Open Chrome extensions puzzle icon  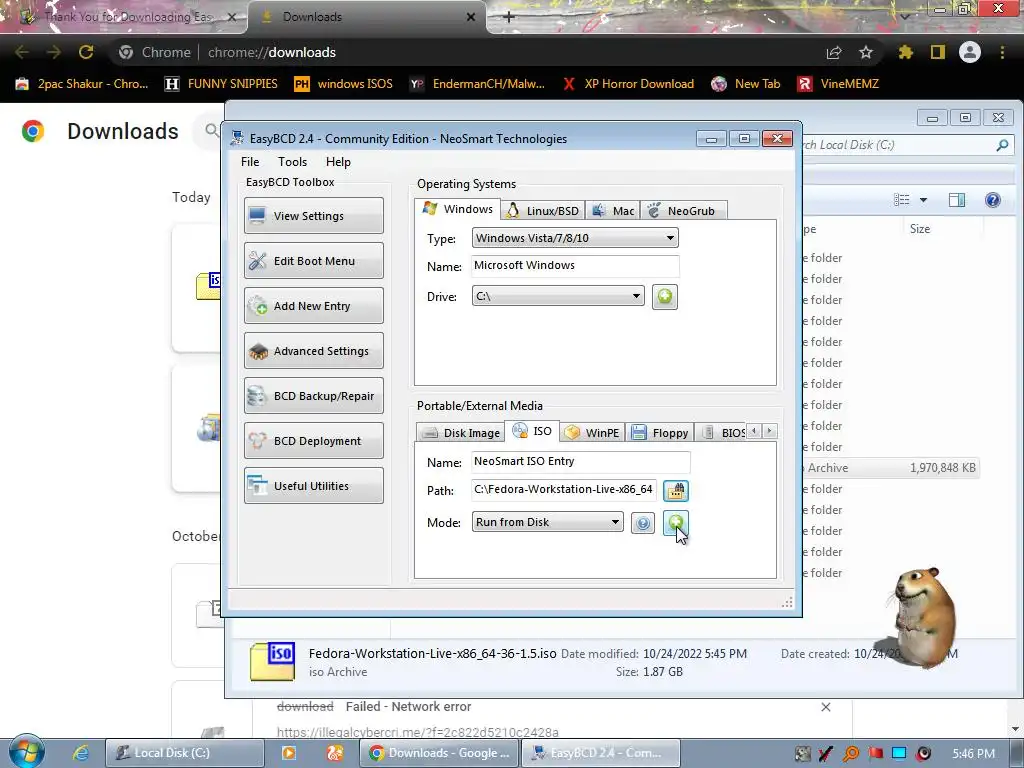pos(905,52)
